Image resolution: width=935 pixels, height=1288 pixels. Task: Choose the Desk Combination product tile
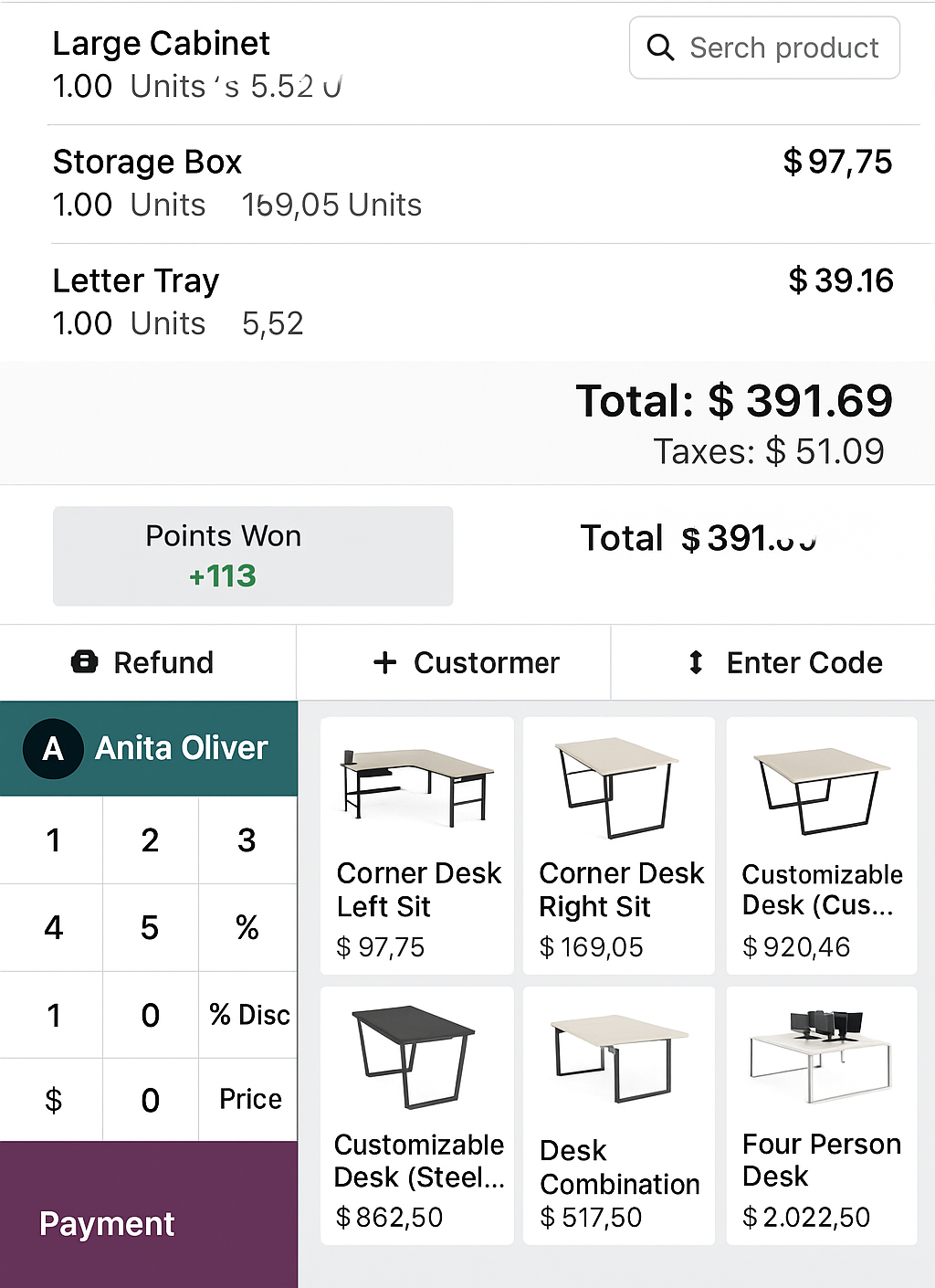[x=619, y=1115]
